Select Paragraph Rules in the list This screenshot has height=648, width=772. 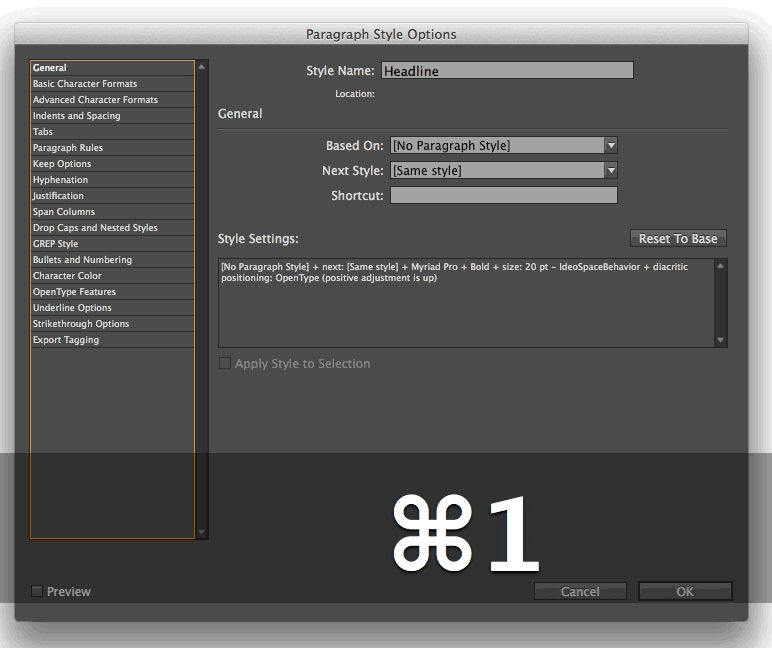68,148
